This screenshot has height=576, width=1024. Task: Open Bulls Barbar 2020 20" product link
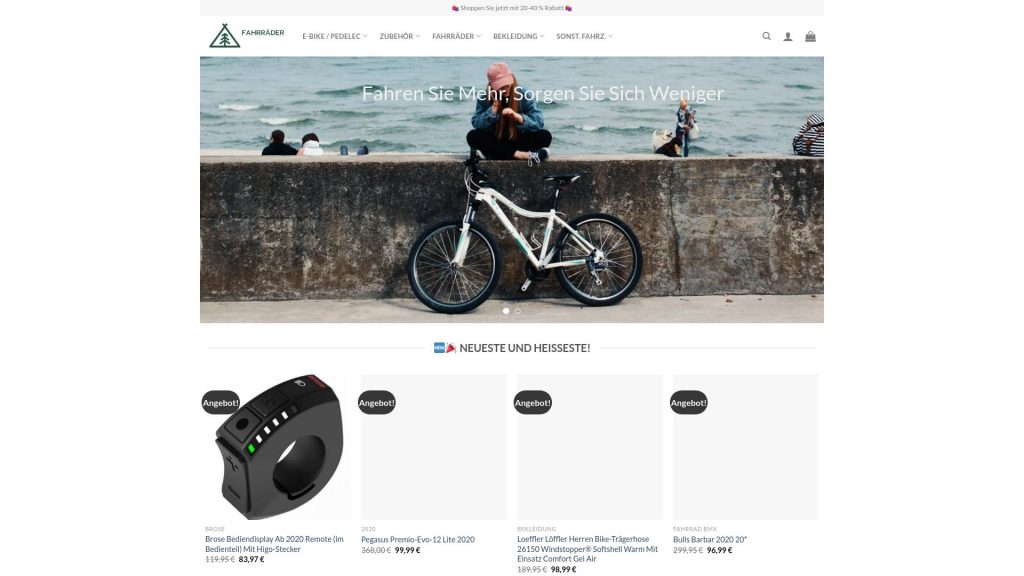pyautogui.click(x=710, y=539)
